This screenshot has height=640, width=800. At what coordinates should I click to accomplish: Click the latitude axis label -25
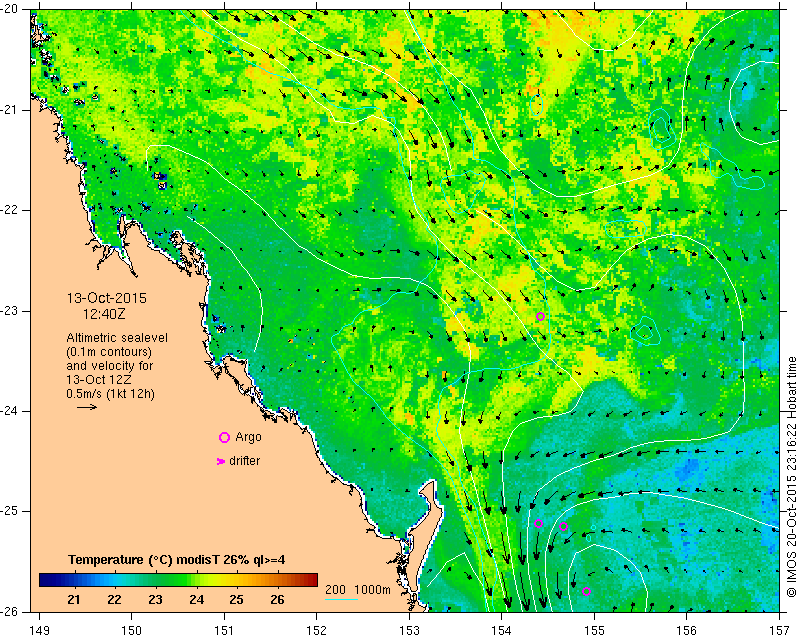pos(9,511)
